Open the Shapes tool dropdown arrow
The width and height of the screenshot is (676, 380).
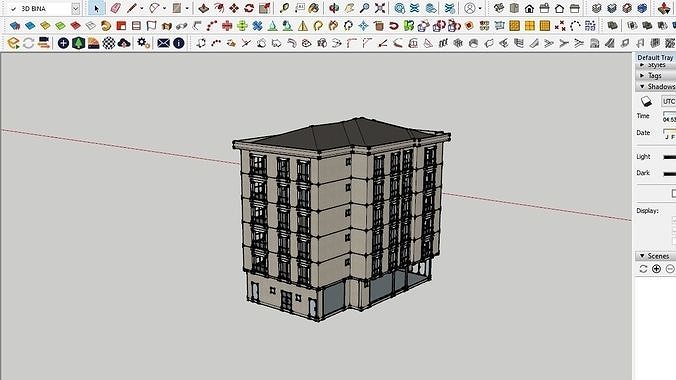click(x=187, y=9)
